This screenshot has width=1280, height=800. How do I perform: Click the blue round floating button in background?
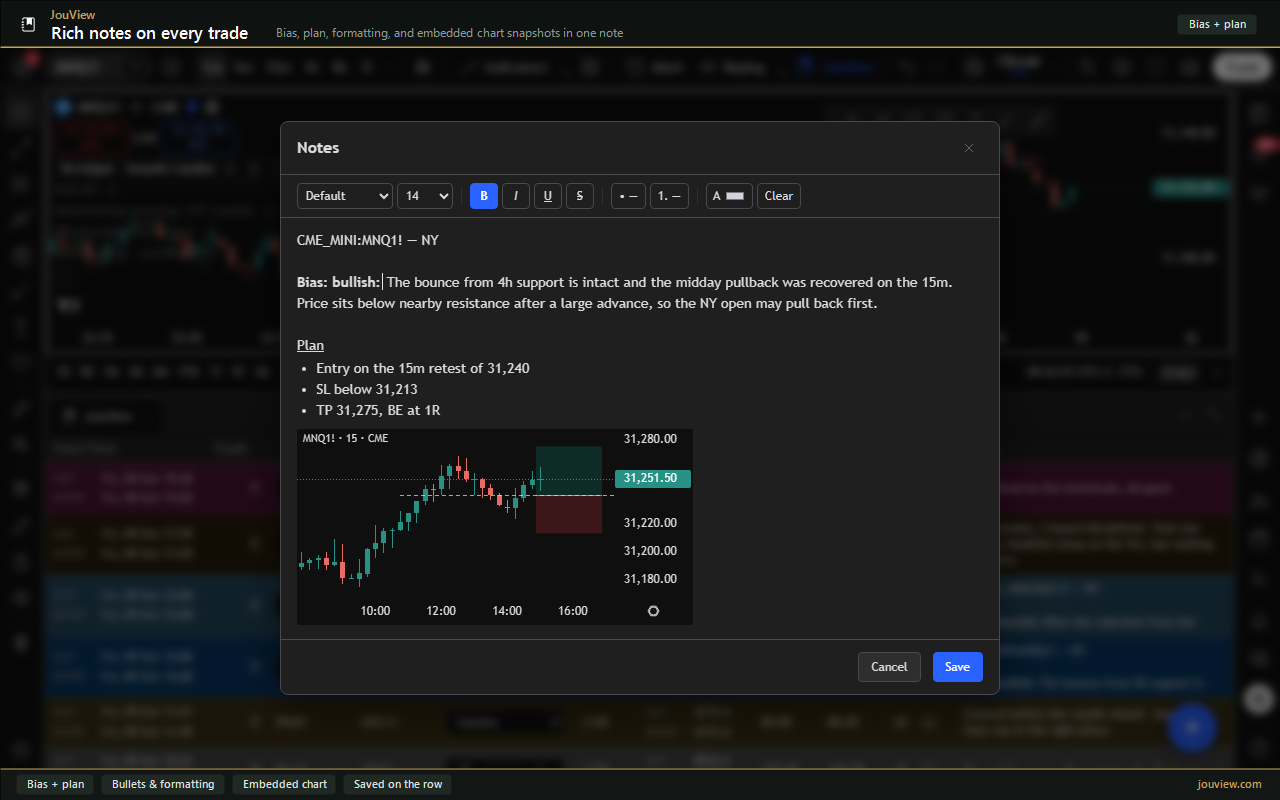pyautogui.click(x=1192, y=728)
